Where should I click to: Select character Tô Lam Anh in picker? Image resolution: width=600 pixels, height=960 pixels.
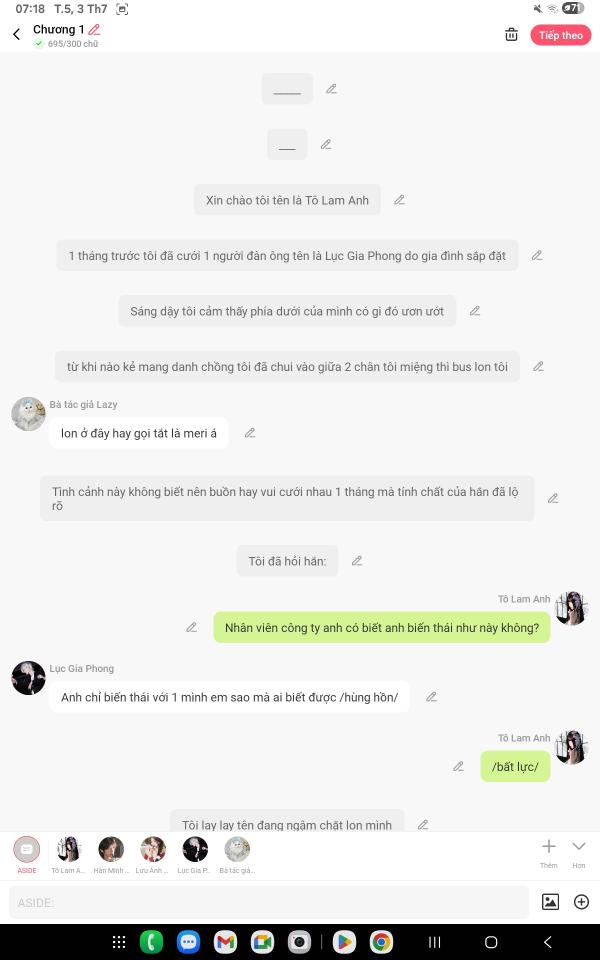(x=69, y=855)
